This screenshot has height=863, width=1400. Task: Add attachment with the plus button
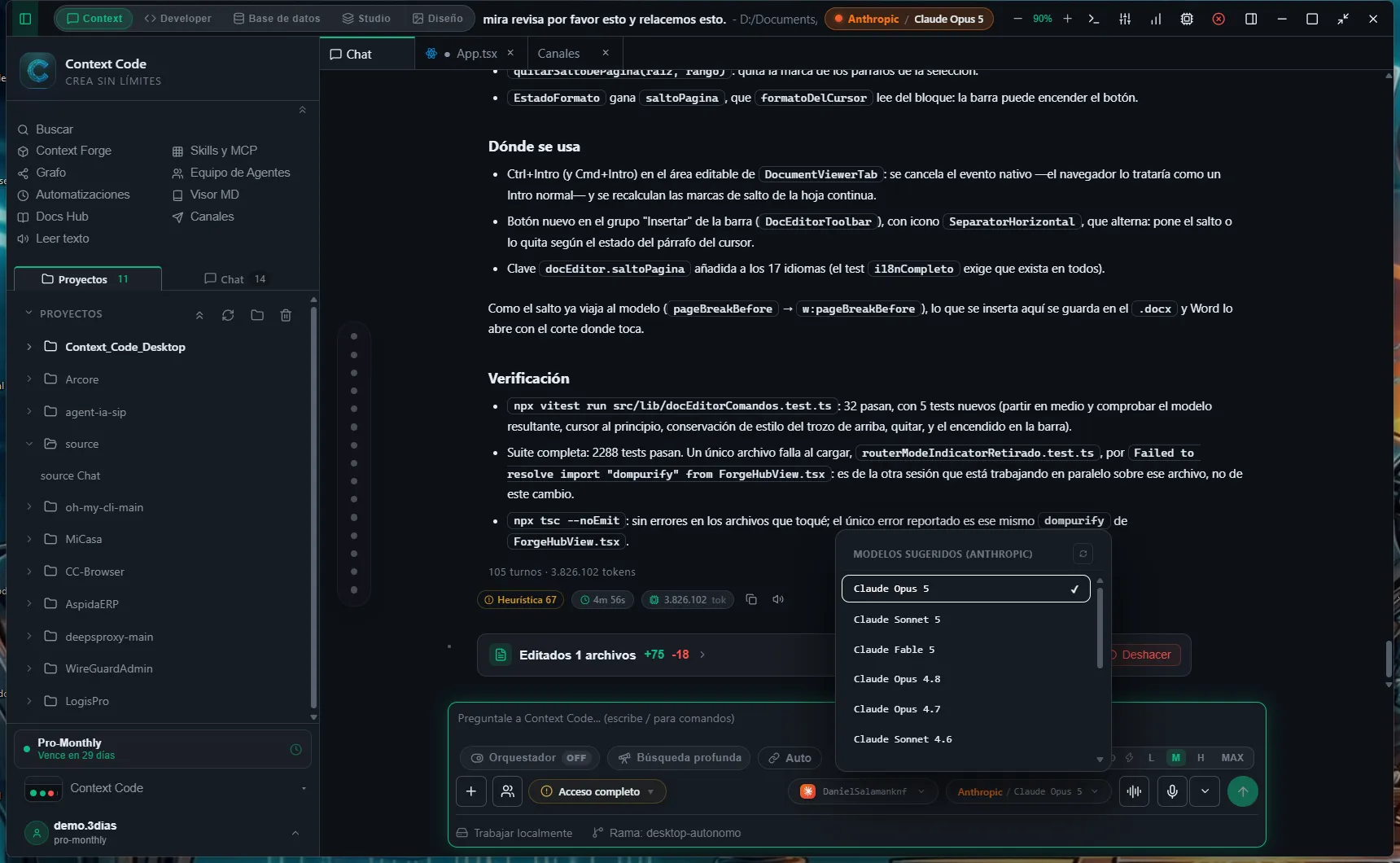[471, 791]
